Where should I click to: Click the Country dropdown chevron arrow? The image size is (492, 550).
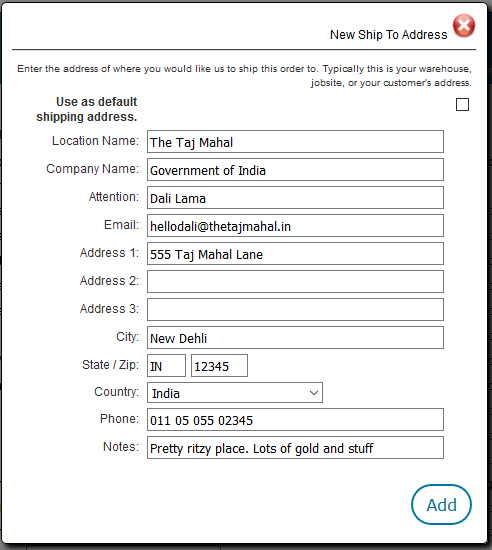point(314,393)
